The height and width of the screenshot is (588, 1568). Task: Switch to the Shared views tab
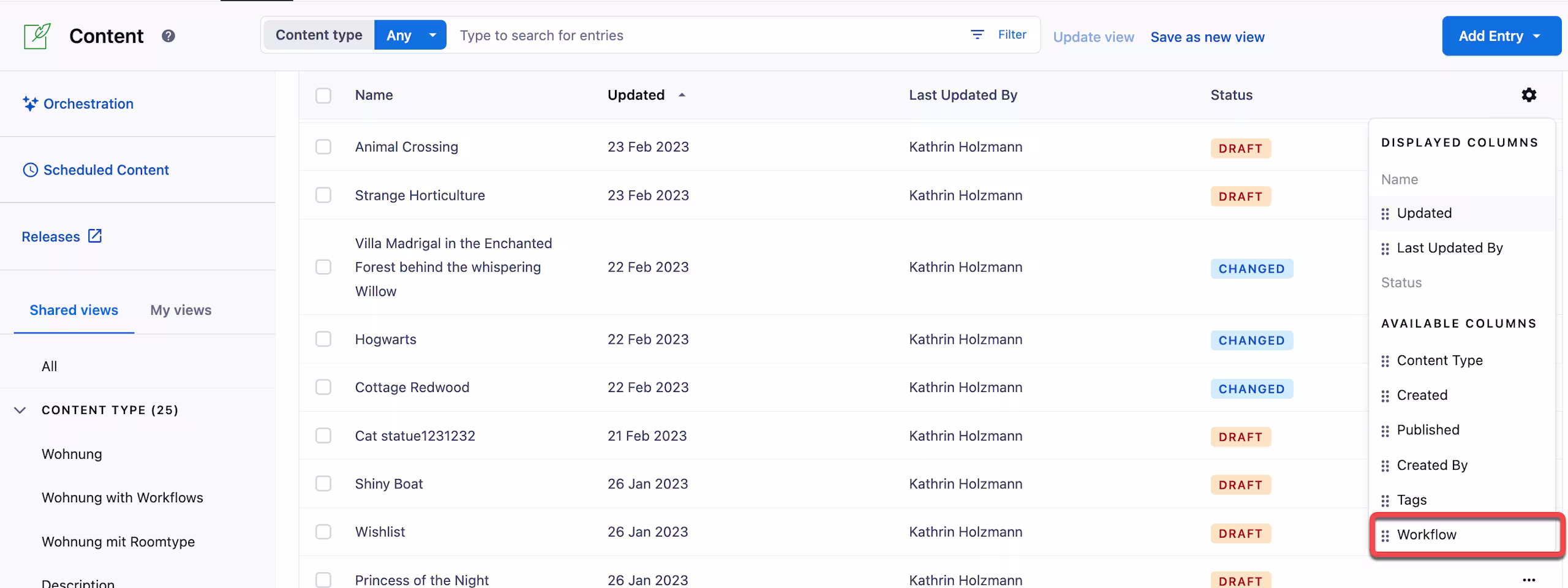74,310
